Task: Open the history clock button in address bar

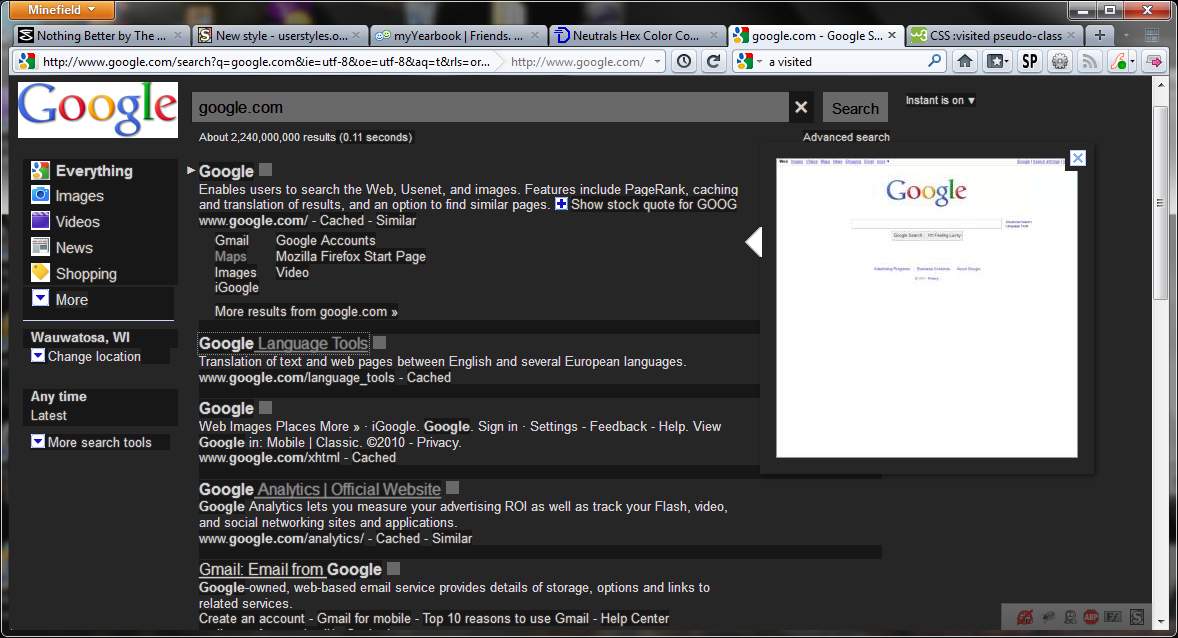Action: coord(684,62)
